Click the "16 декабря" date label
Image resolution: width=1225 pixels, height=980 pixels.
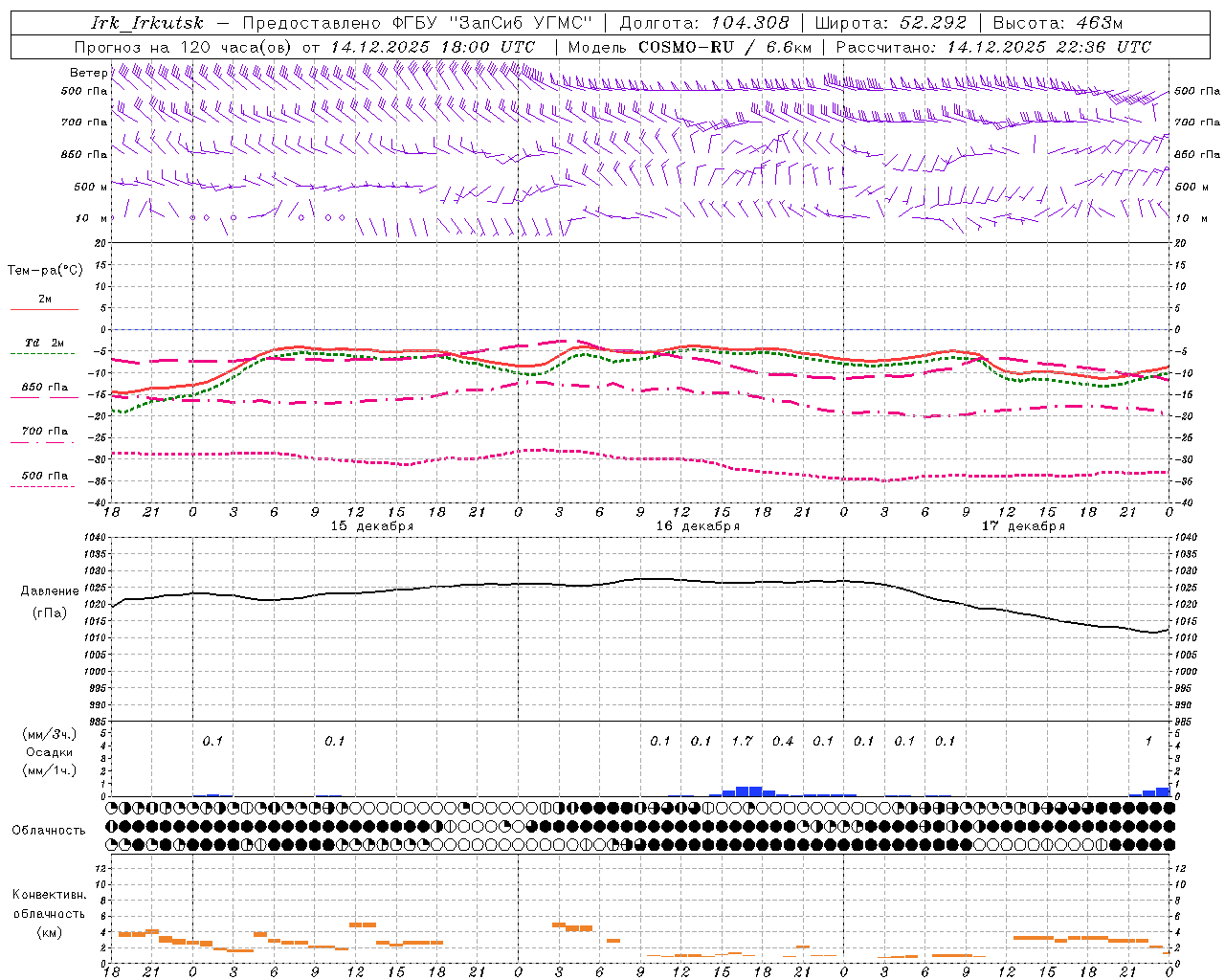pos(698,526)
